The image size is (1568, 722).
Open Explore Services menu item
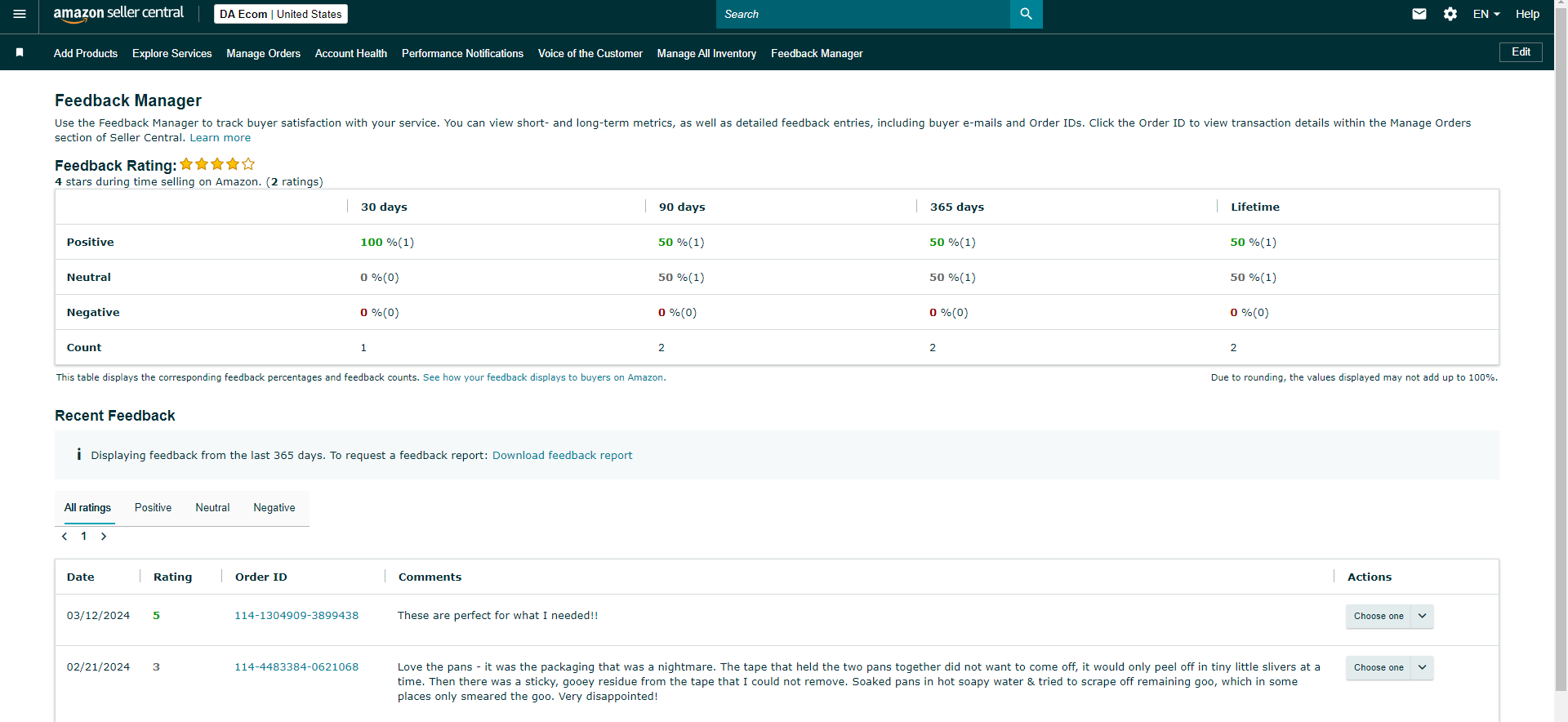(172, 53)
